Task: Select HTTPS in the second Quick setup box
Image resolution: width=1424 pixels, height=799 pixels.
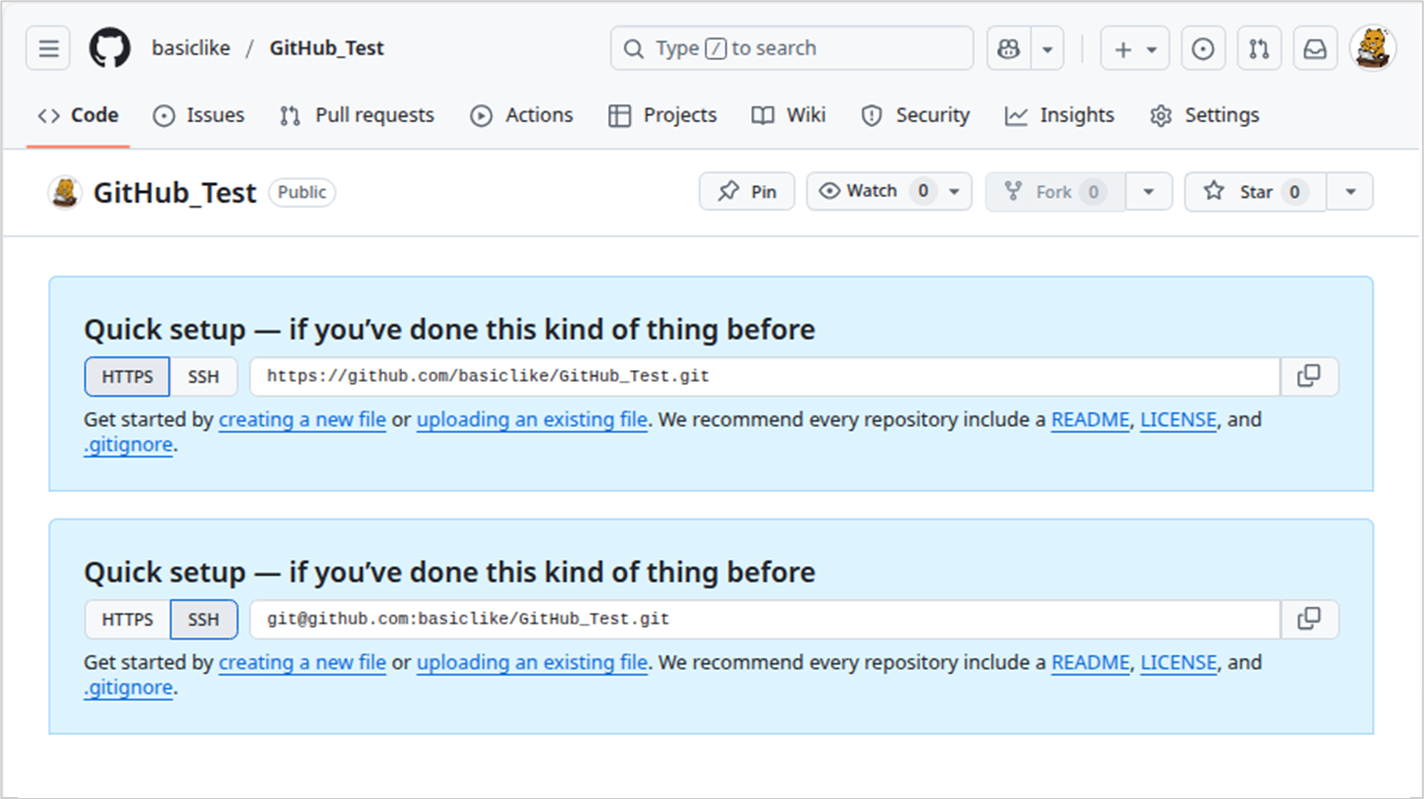Action: (x=127, y=620)
